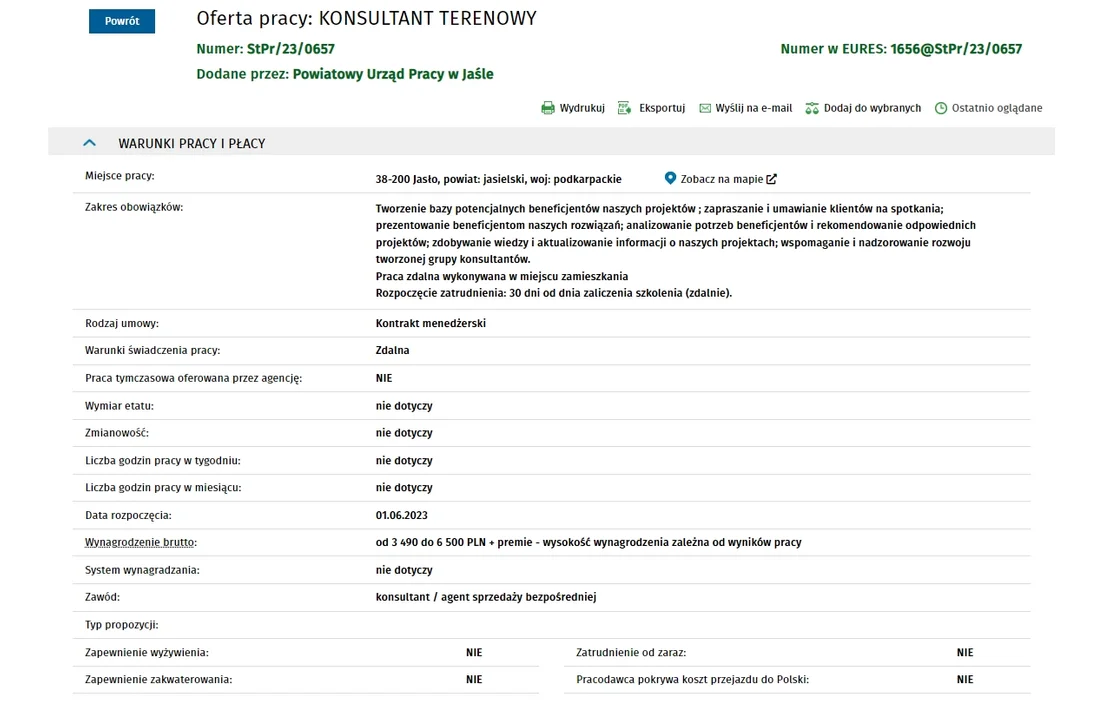Click the Typ propozycji label
Screen dimensions: 1097x720
click(122, 625)
